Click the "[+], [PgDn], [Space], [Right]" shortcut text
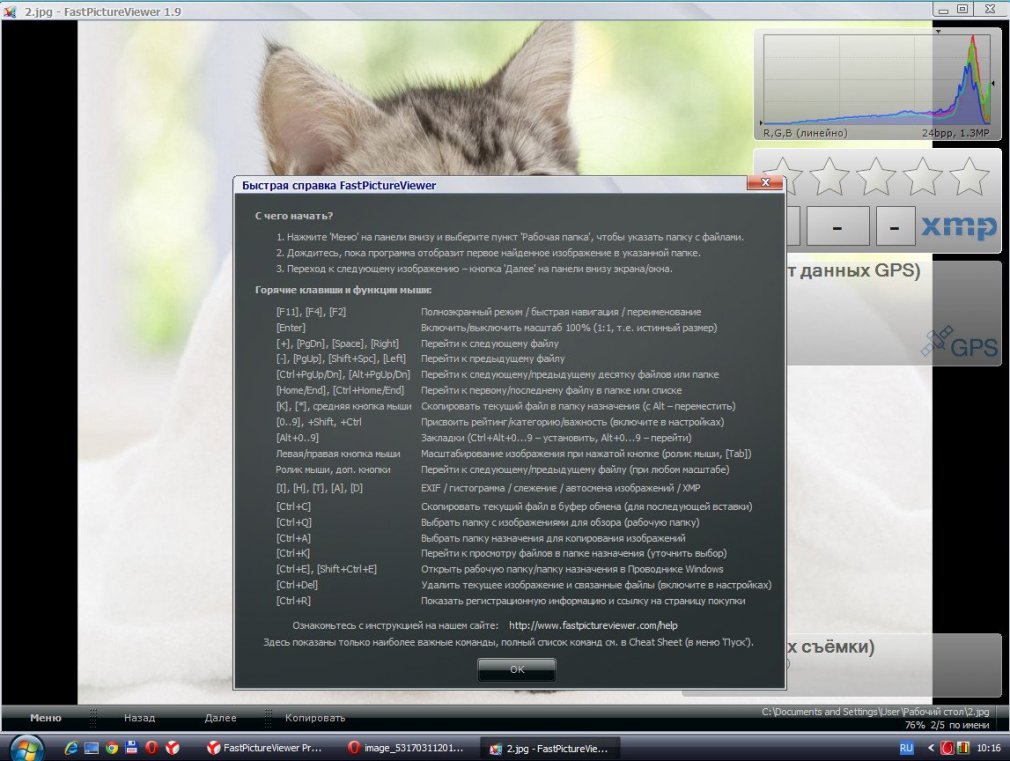Screen dimensions: 1010x761 pos(338,343)
